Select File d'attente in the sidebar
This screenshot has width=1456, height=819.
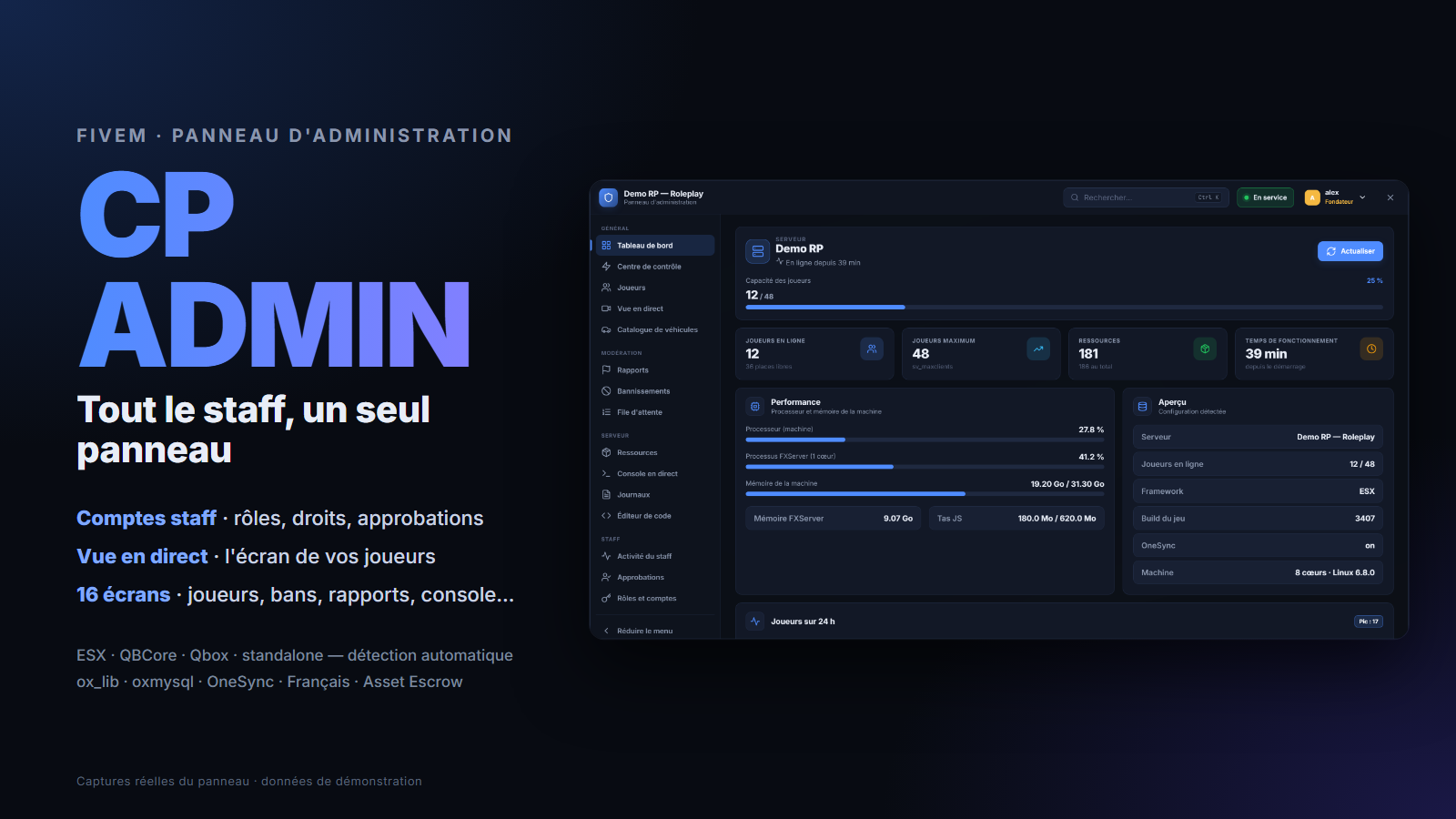coord(655,412)
